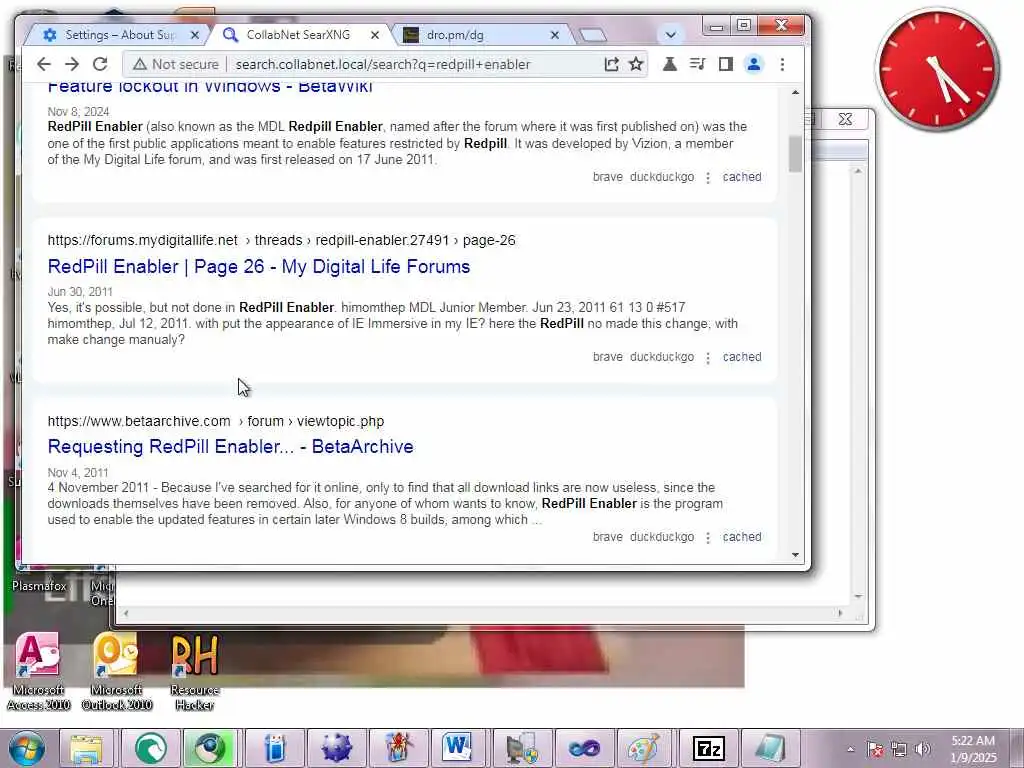Open Requesting RedPill Enabler BetaArchive result
This screenshot has height=768, width=1024.
click(231, 447)
